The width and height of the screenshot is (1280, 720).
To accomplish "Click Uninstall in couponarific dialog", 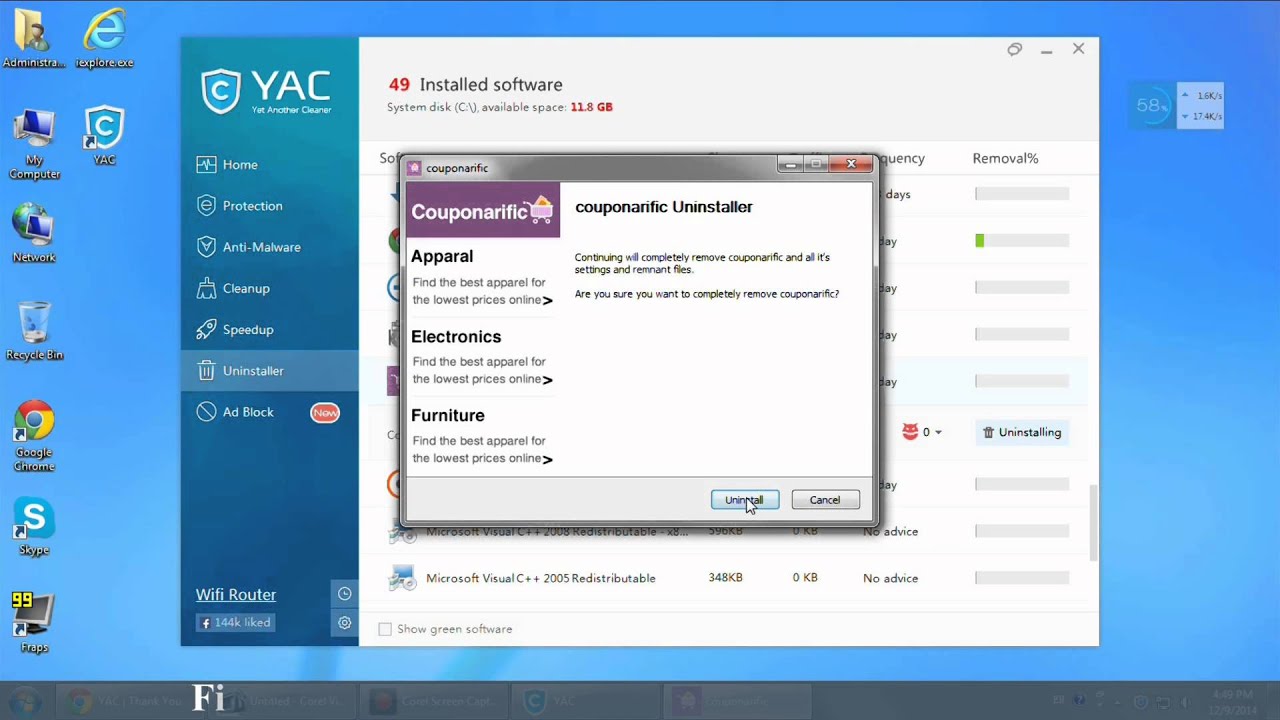I will point(744,500).
